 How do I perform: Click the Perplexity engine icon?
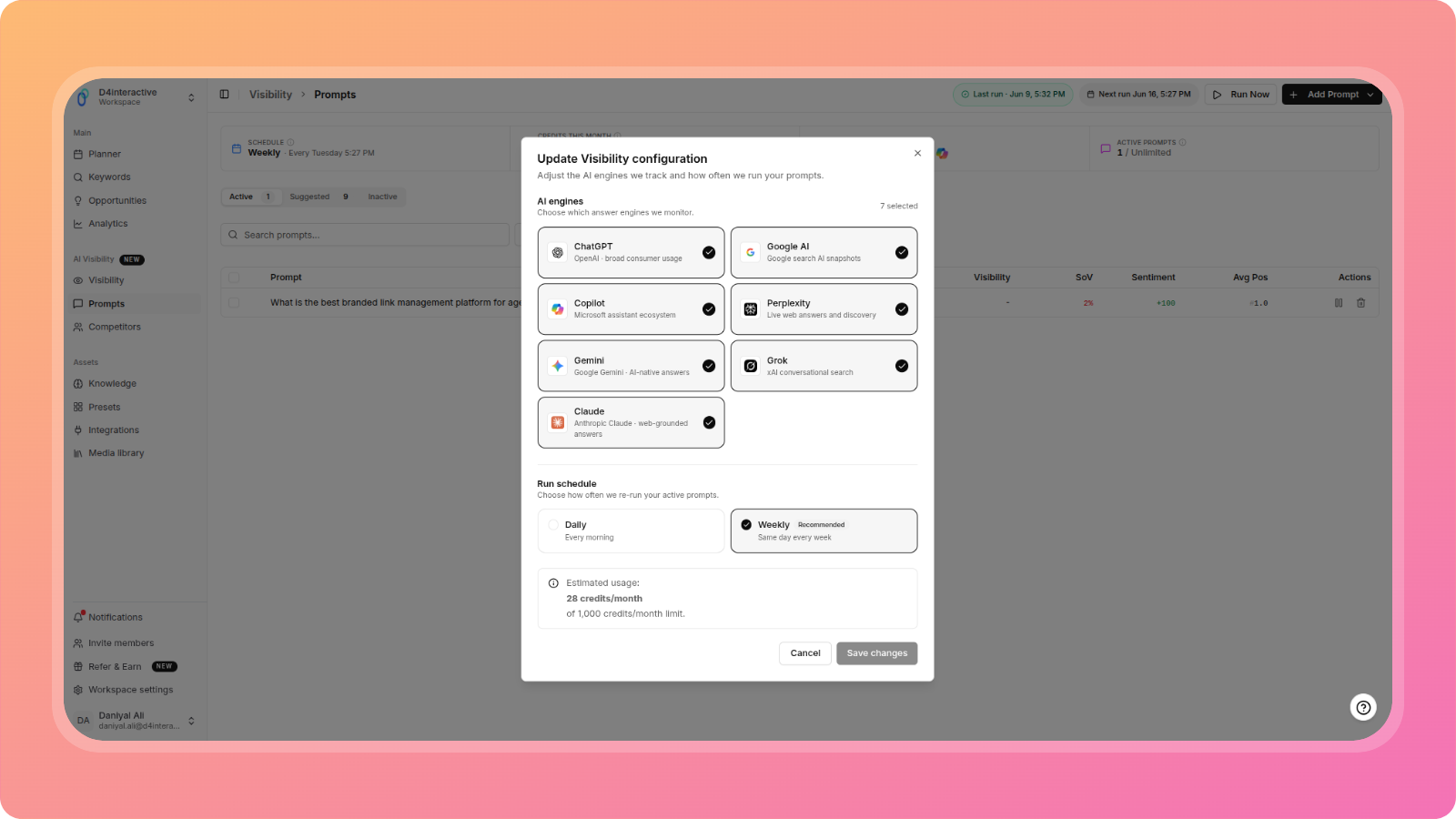pyautogui.click(x=751, y=309)
